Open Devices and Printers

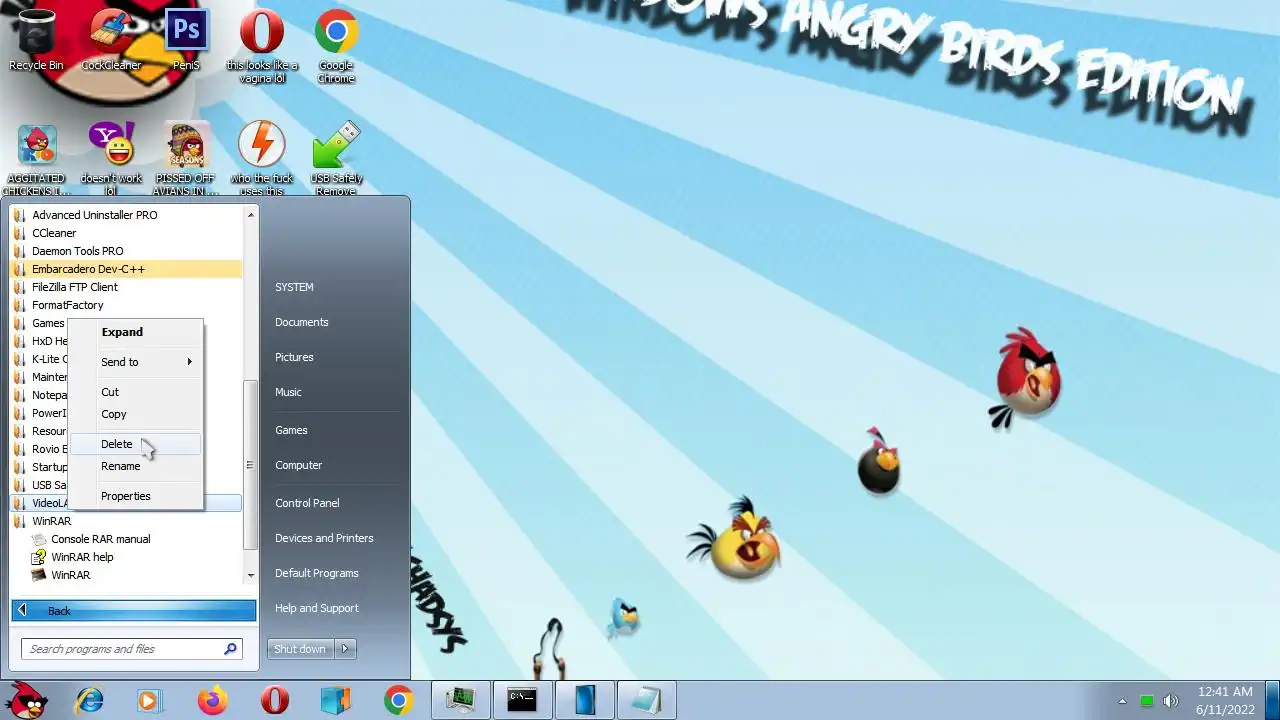point(324,538)
